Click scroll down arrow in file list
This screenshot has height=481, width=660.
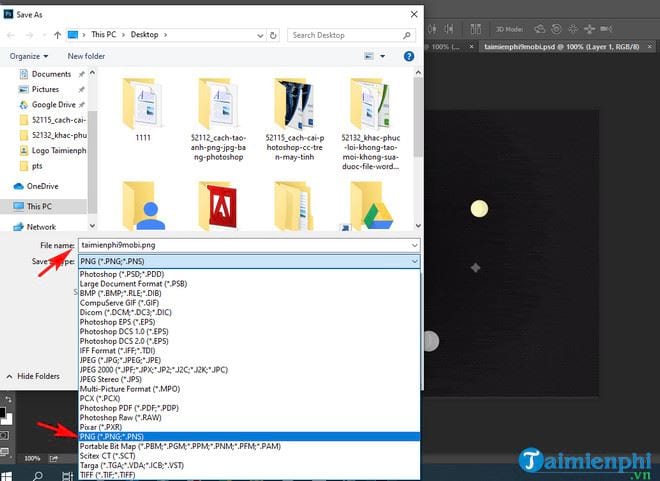coord(418,226)
